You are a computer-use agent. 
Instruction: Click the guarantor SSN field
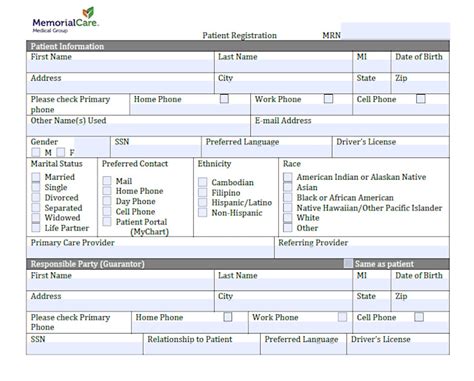pyautogui.click(x=85, y=349)
